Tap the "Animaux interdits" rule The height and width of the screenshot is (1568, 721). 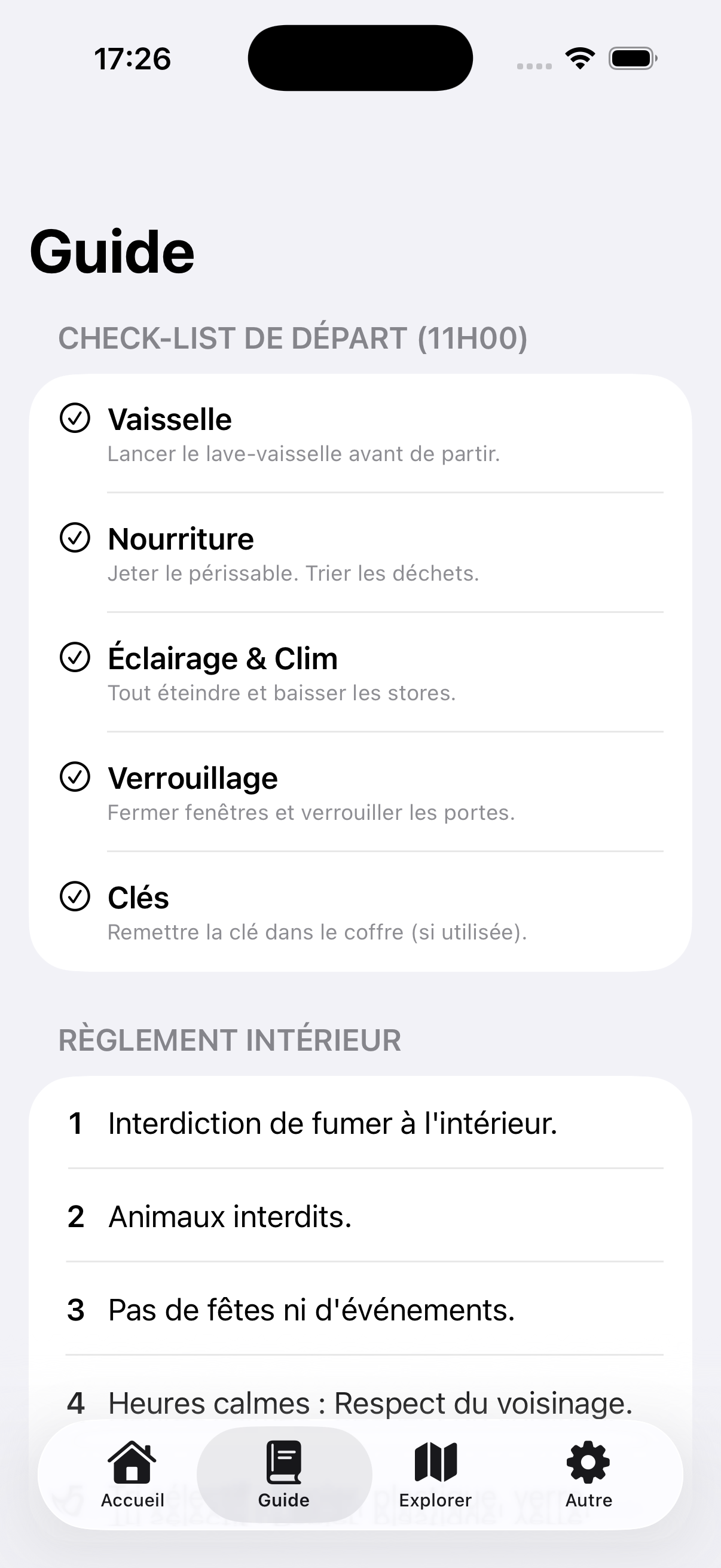tap(230, 1218)
